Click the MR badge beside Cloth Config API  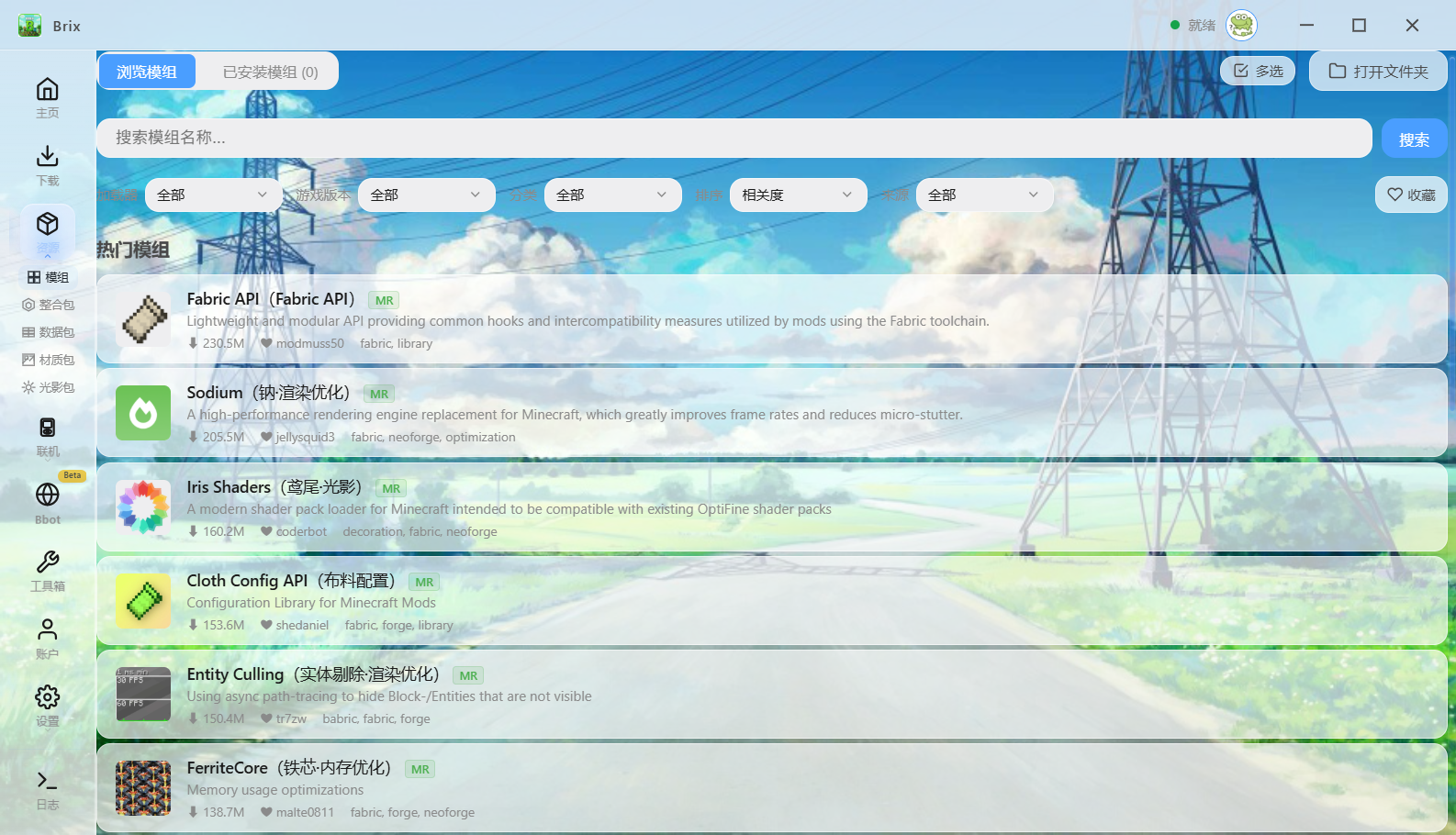tap(424, 582)
